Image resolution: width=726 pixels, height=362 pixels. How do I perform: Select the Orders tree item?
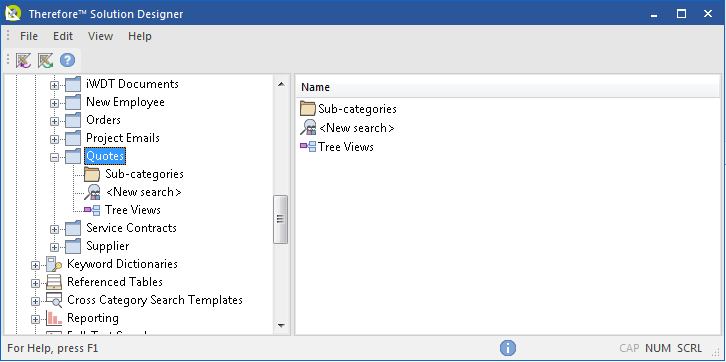(104, 120)
